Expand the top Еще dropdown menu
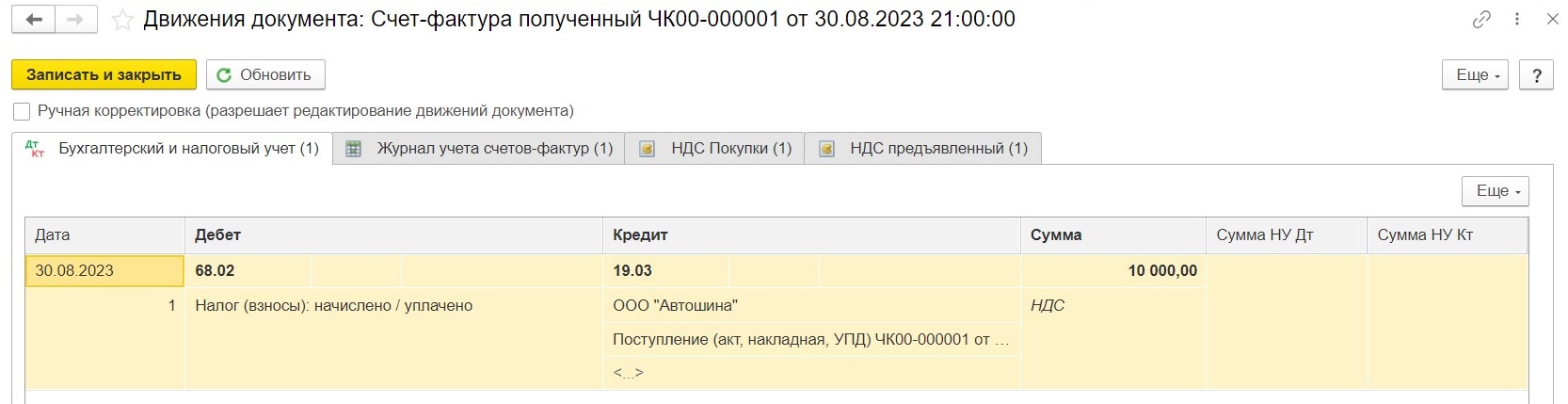This screenshot has height=404, width=1568. [1475, 75]
